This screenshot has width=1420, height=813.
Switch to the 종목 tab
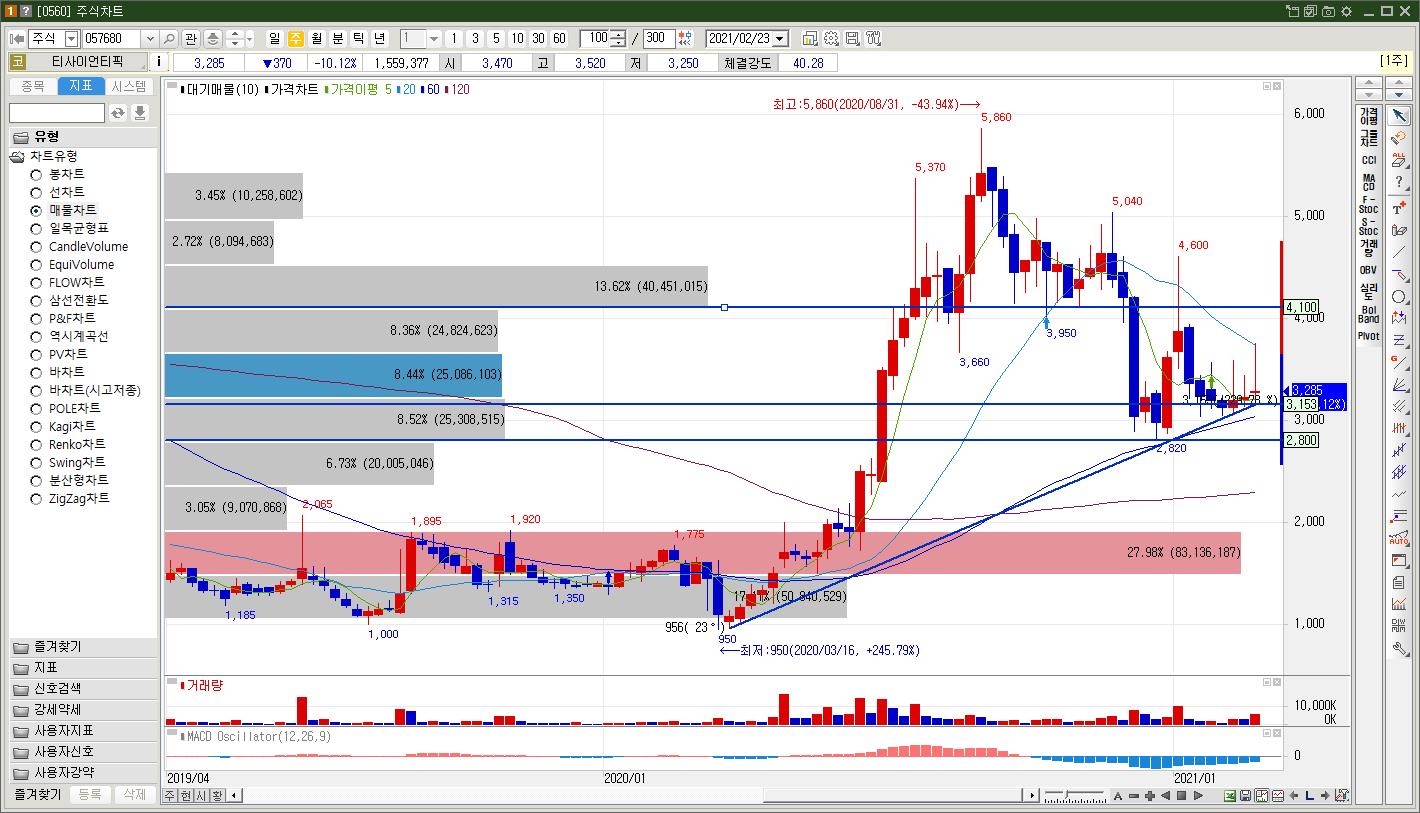(33, 86)
